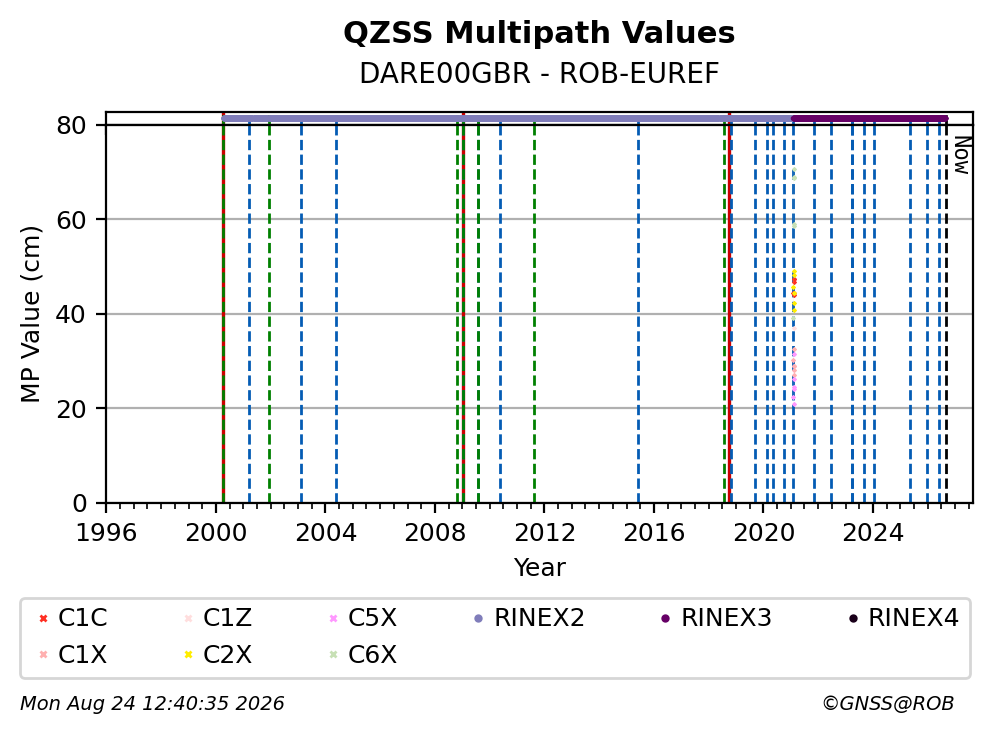Click the RINEX4 black legend dot

[853, 618]
